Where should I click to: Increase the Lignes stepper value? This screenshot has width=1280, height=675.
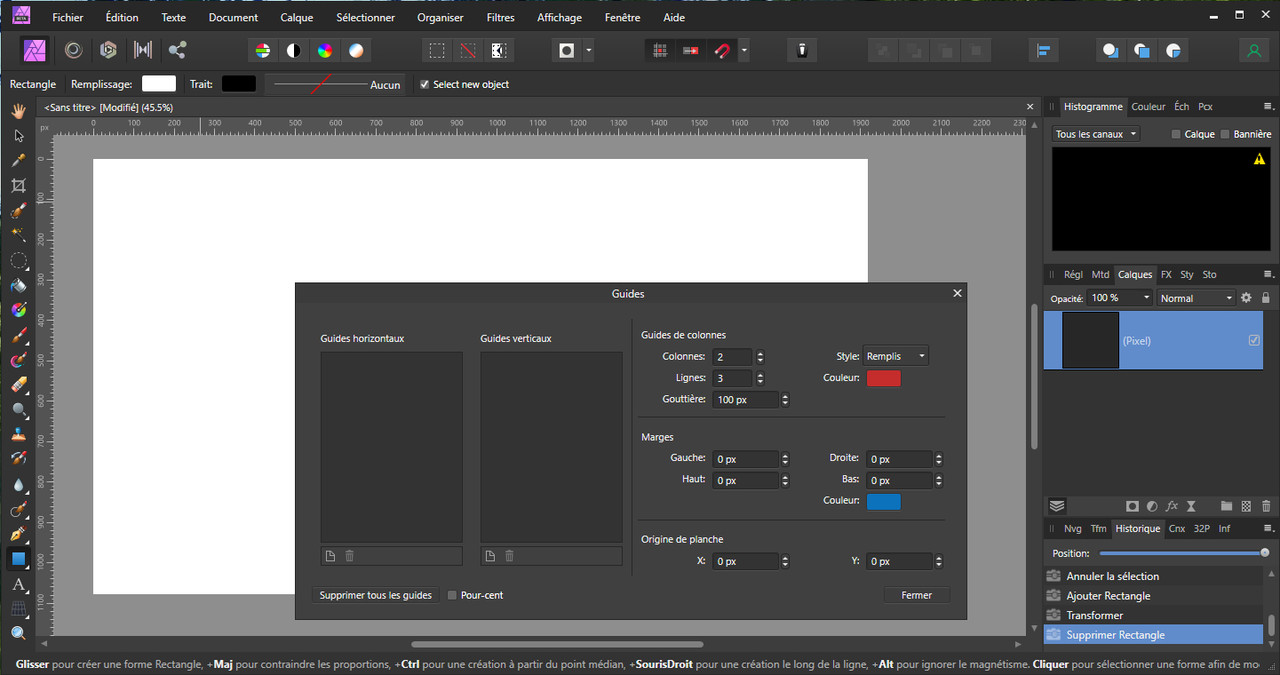760,375
